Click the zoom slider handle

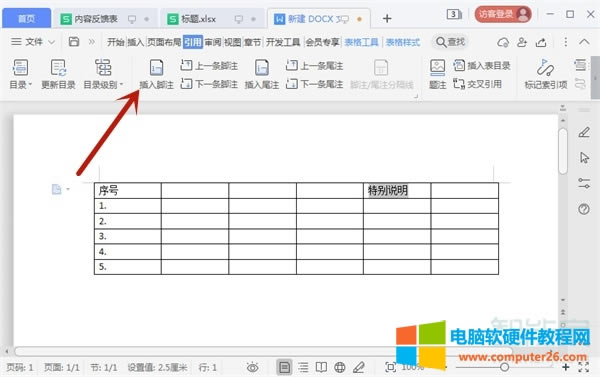pyautogui.click(x=504, y=367)
